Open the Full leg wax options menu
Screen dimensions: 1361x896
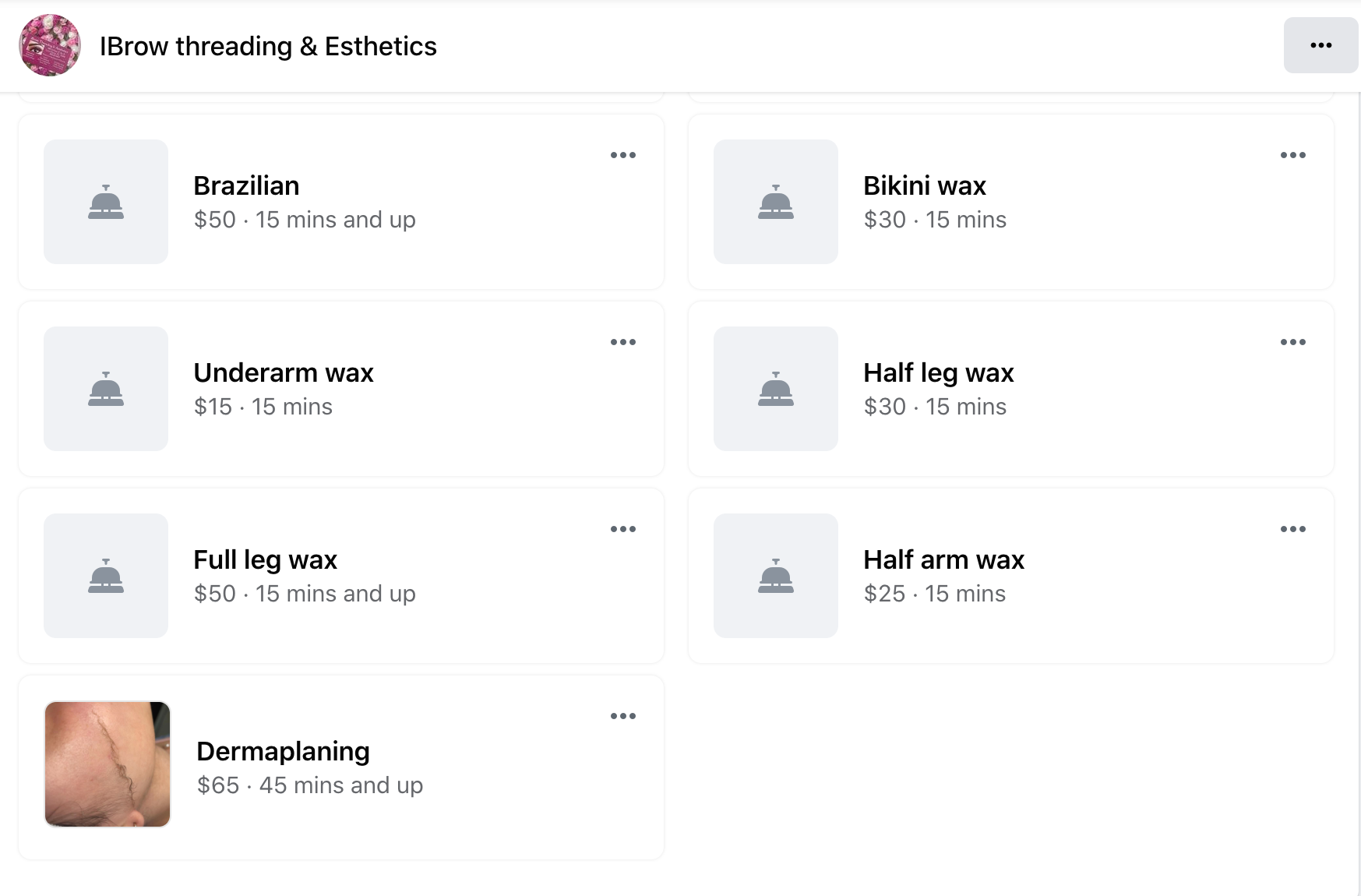click(x=622, y=529)
